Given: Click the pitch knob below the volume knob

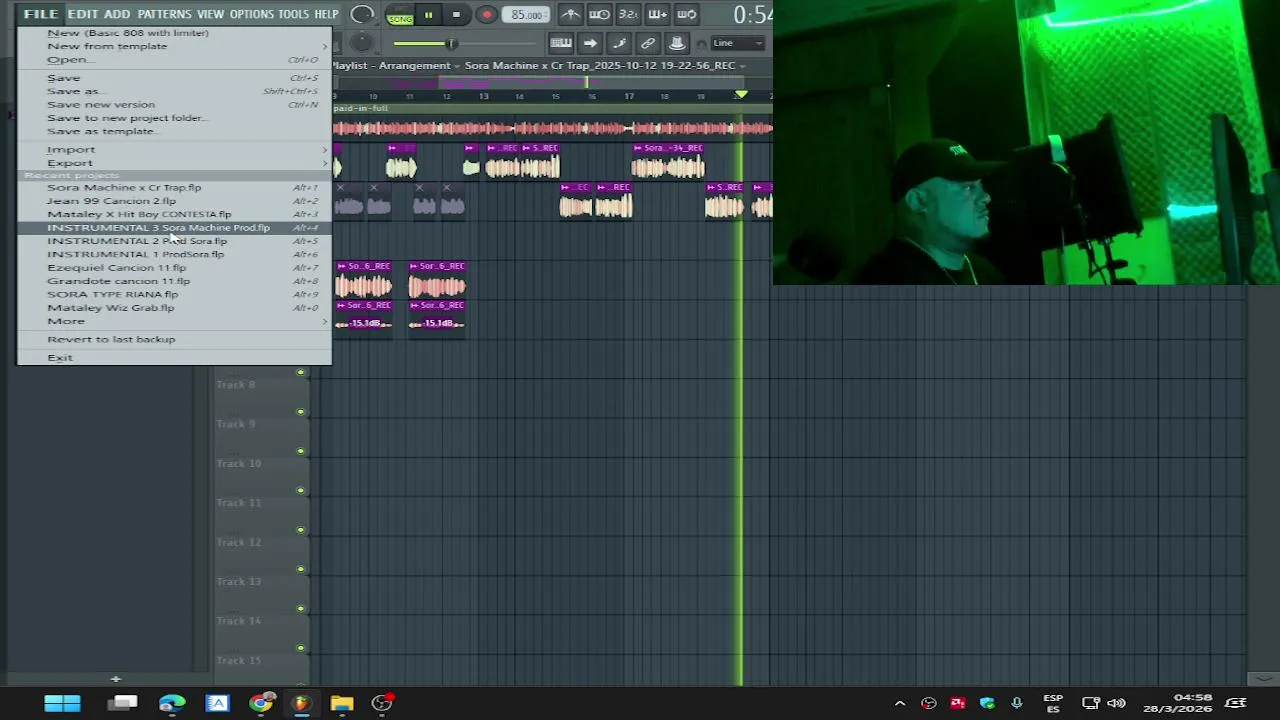Looking at the screenshot, I should click(362, 43).
